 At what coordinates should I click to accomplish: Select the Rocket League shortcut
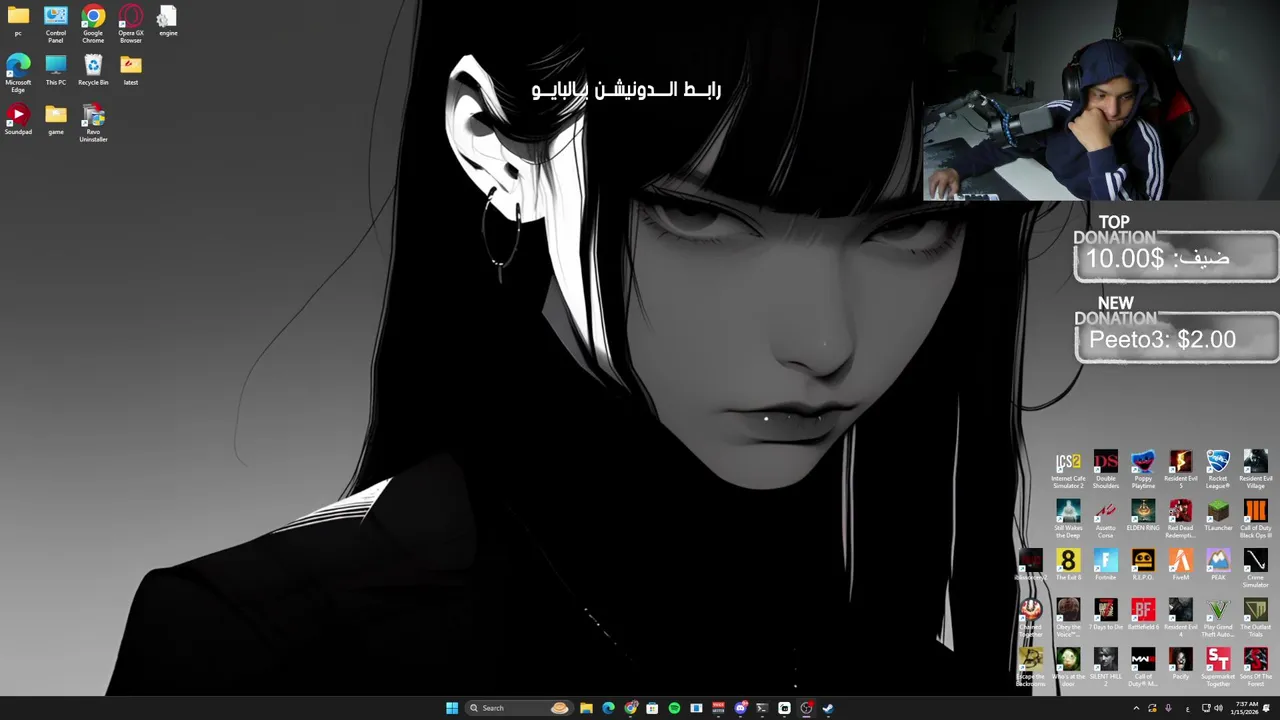[x=1218, y=471]
